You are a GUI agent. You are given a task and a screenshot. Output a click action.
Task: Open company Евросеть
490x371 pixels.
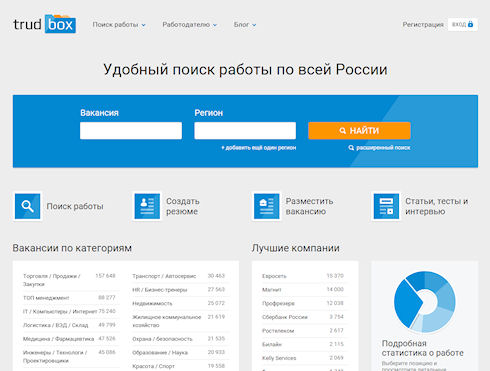(274, 276)
